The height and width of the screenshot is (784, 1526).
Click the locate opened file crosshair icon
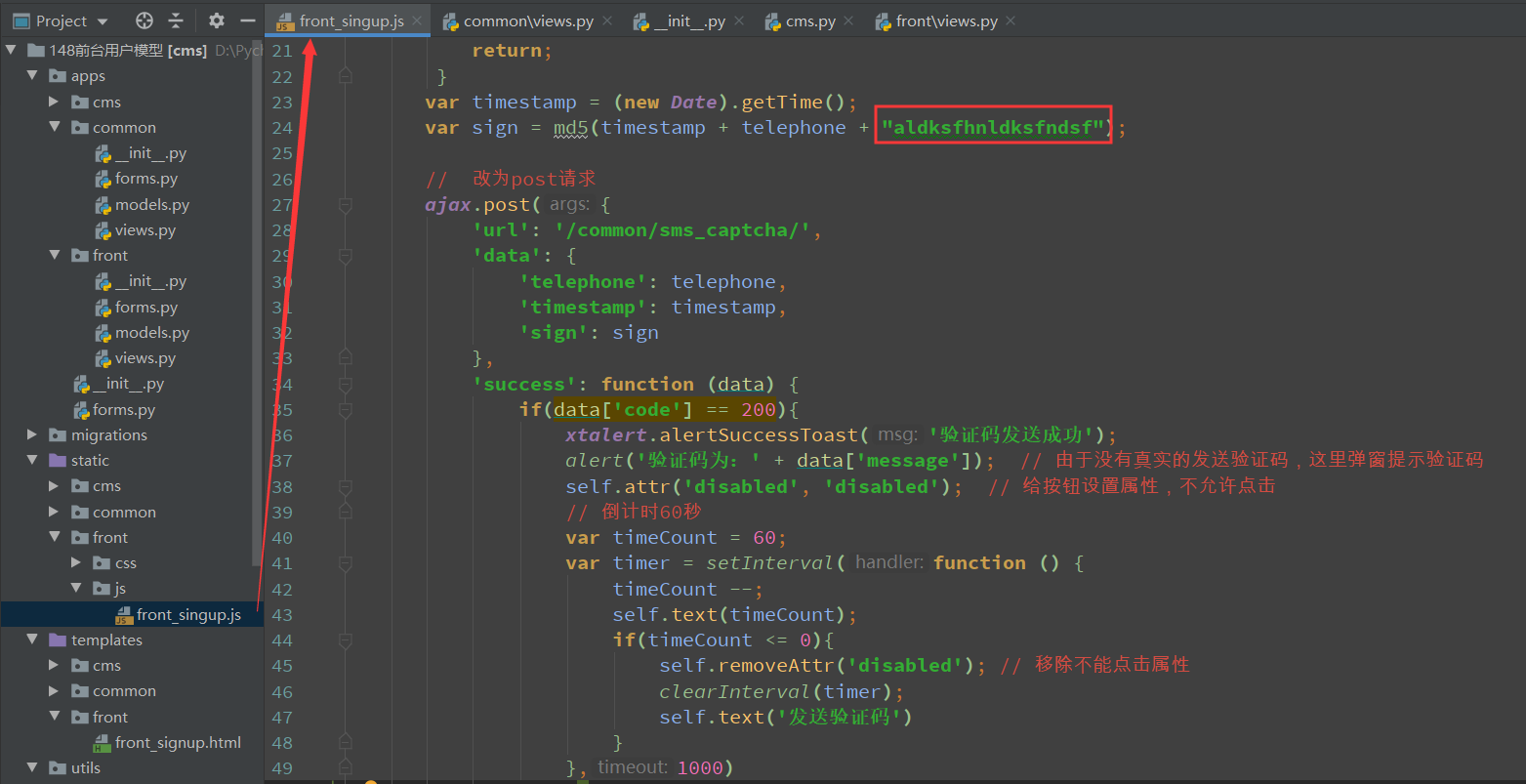[144, 21]
